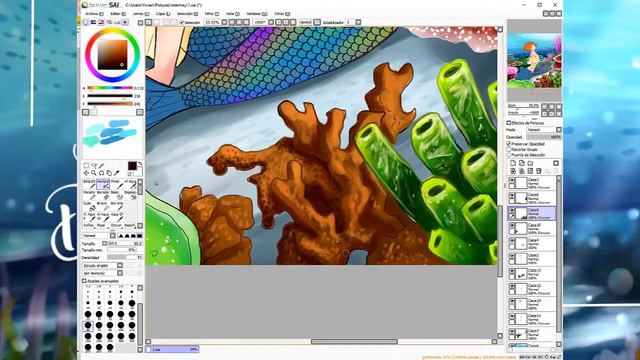Screen dimensions: 640x360
Task: Show the color wheel panel icon
Action: pyautogui.click(x=86, y=22)
